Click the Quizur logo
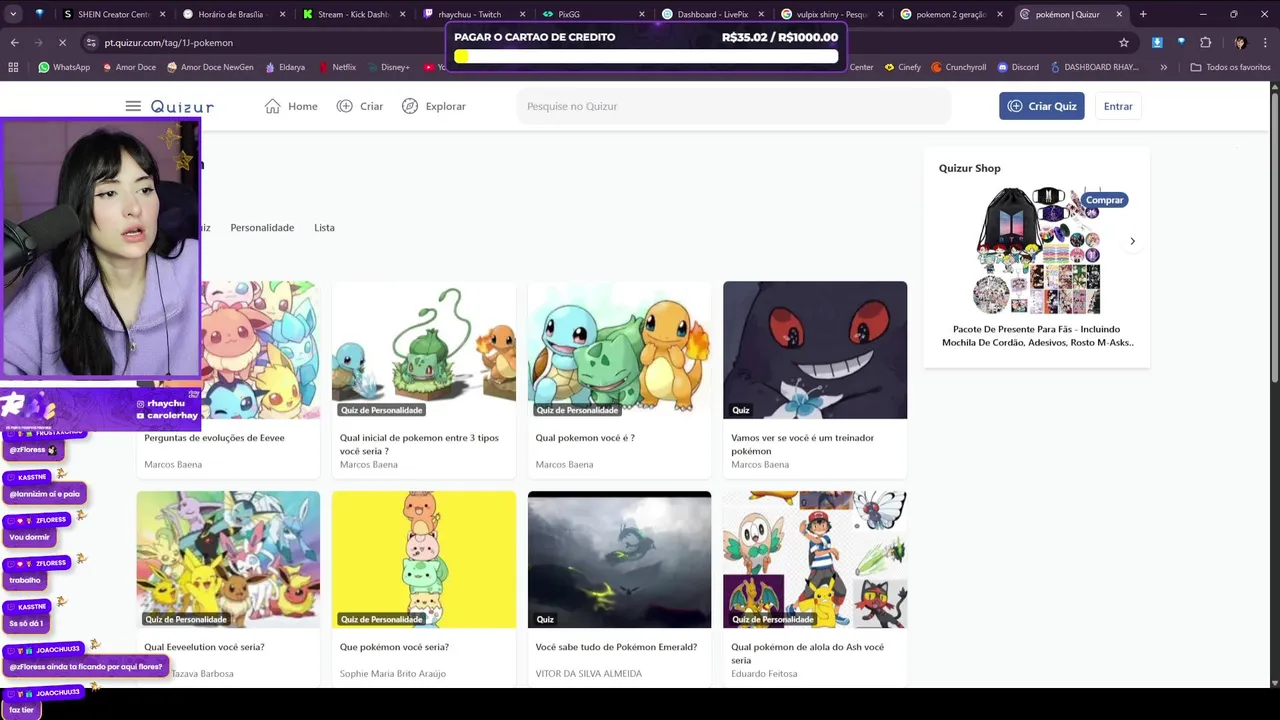This screenshot has height=720, width=1280. (x=182, y=106)
